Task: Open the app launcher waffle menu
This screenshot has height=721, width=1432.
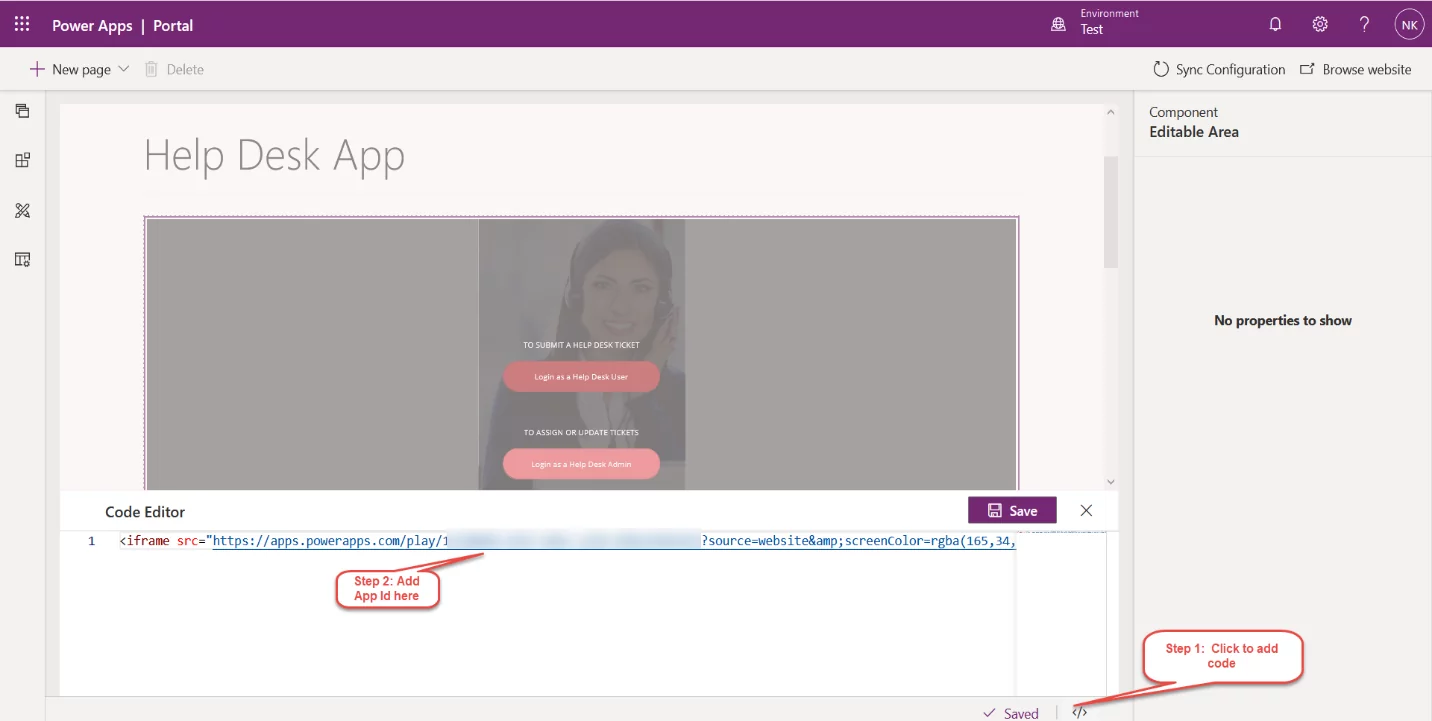Action: click(22, 24)
